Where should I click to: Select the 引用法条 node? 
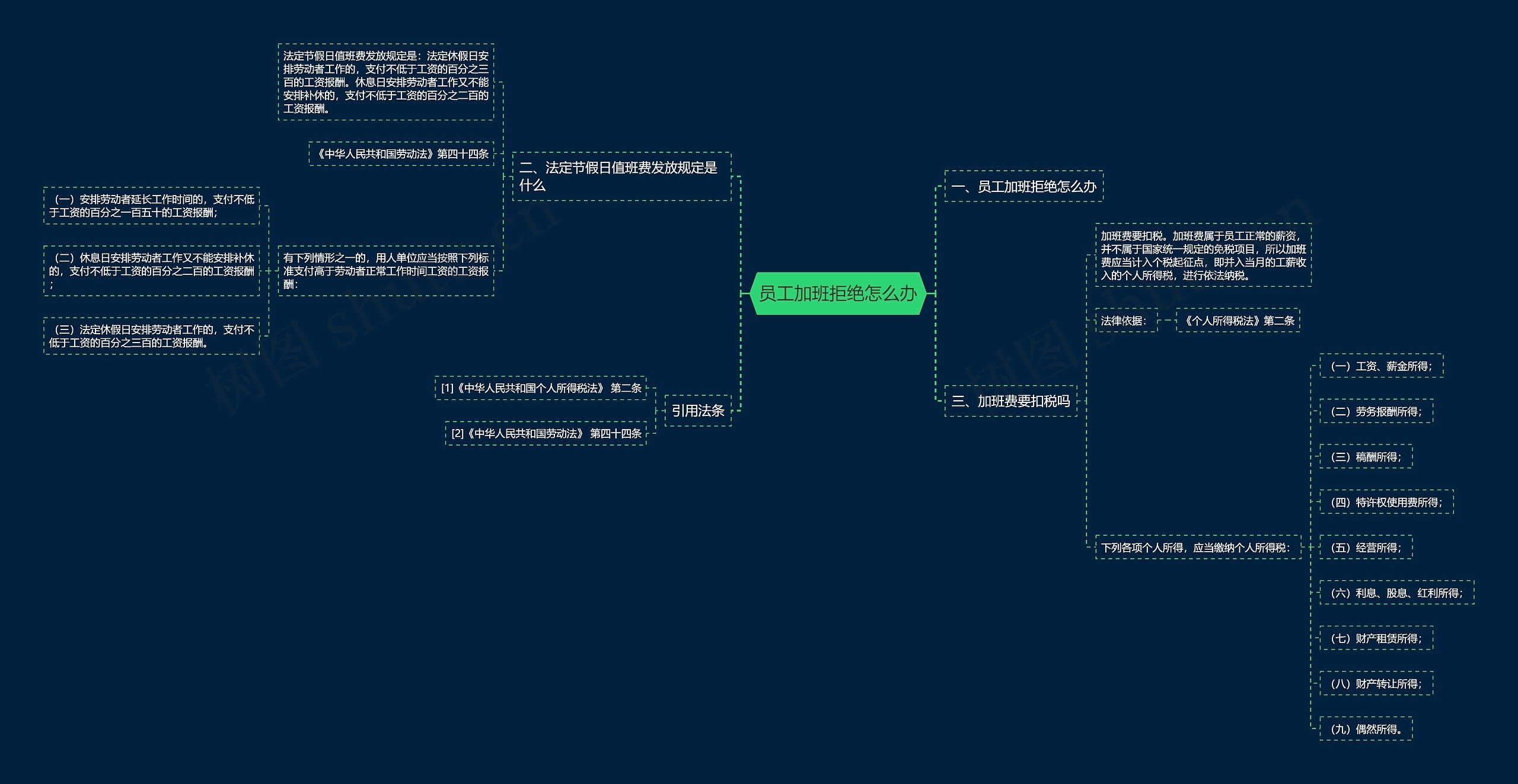tap(697, 411)
